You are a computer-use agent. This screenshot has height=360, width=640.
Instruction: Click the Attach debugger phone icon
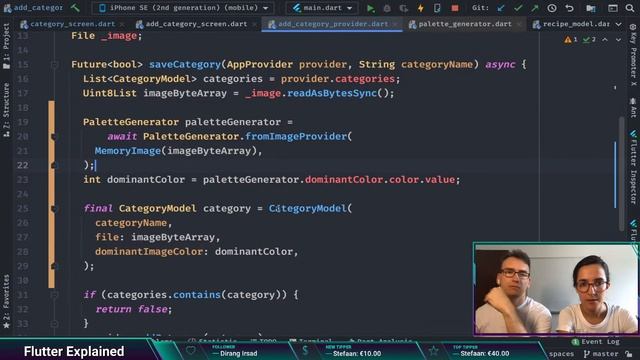click(x=437, y=8)
